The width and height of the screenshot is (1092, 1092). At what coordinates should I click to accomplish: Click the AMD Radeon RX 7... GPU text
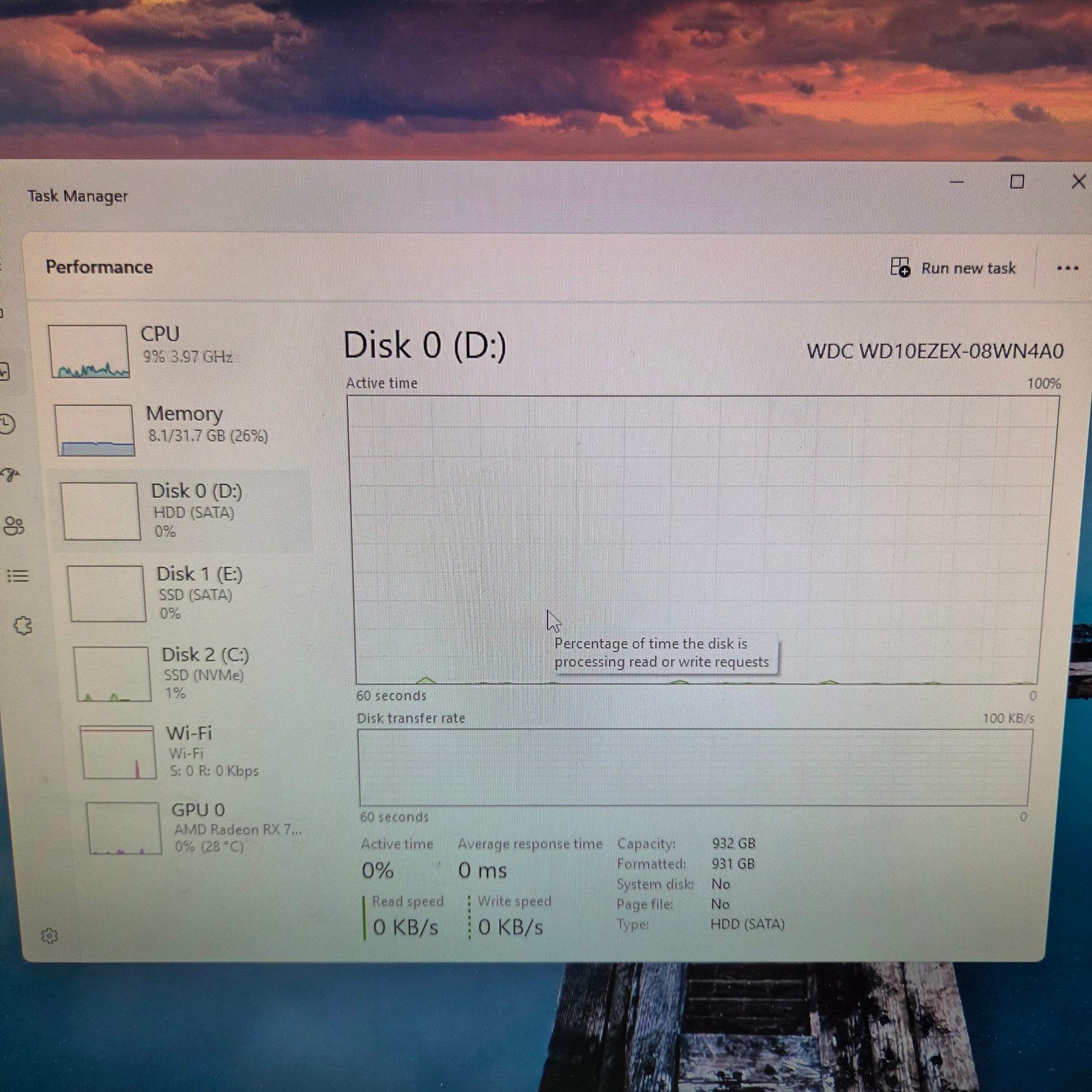tap(238, 829)
